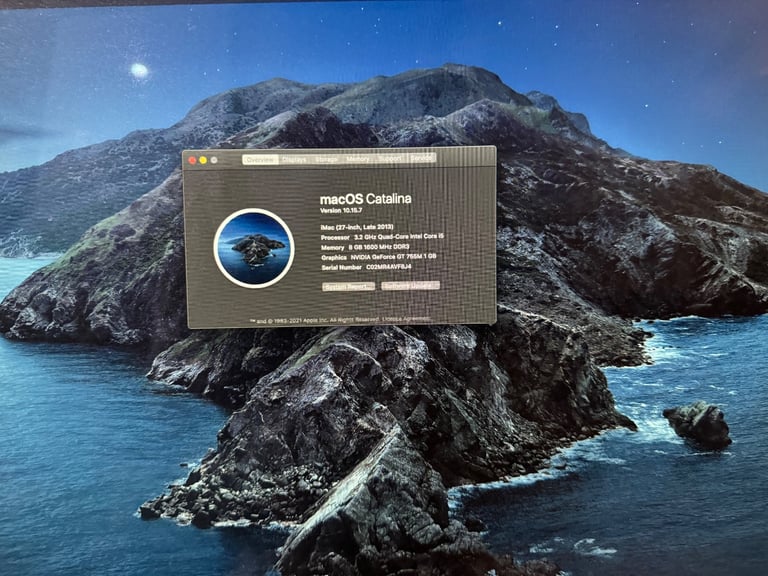Click the Serial Number value
This screenshot has width=768, height=576.
pyautogui.click(x=389, y=267)
